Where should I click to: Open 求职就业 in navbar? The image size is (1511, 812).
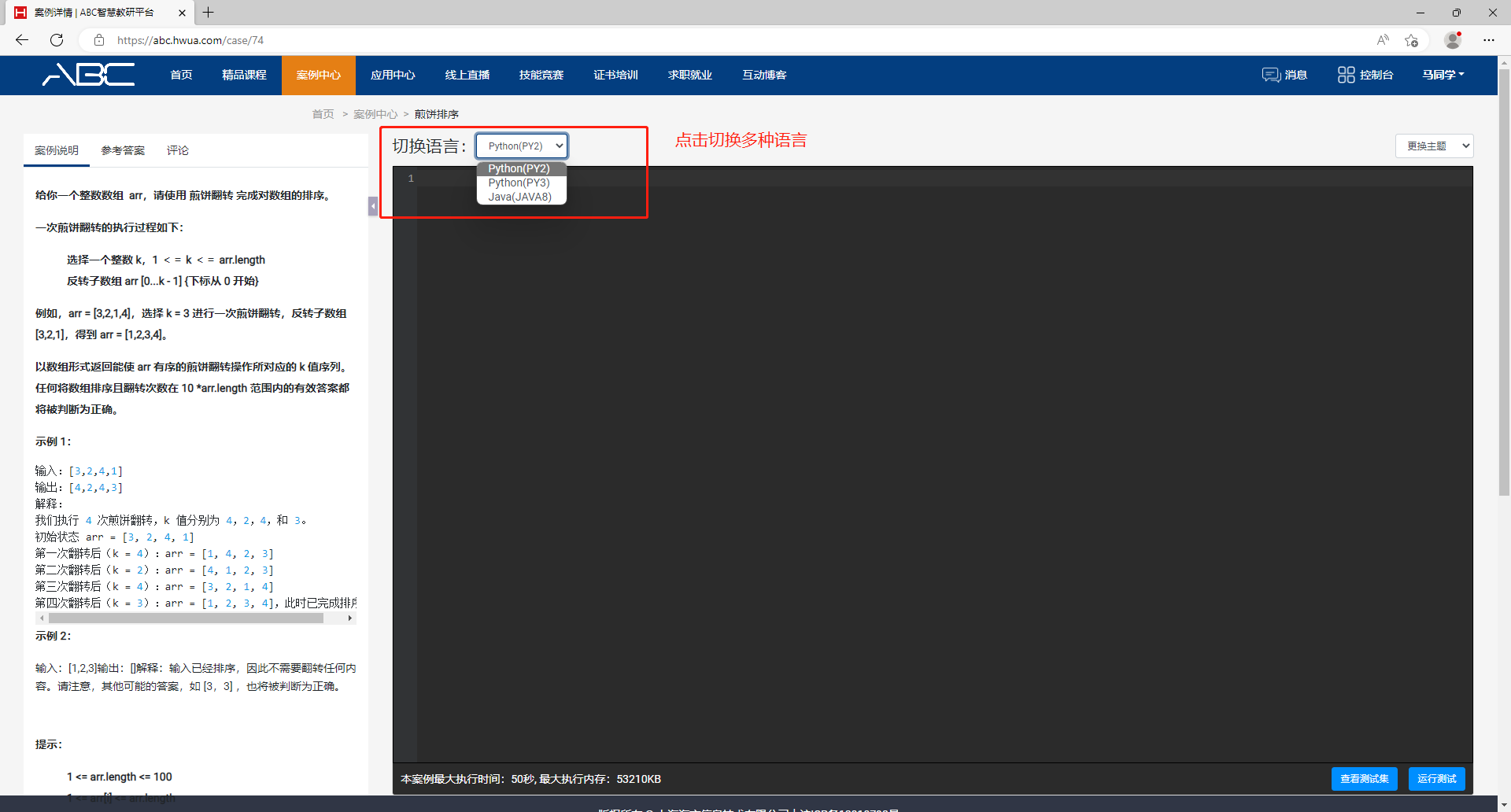pyautogui.click(x=690, y=75)
